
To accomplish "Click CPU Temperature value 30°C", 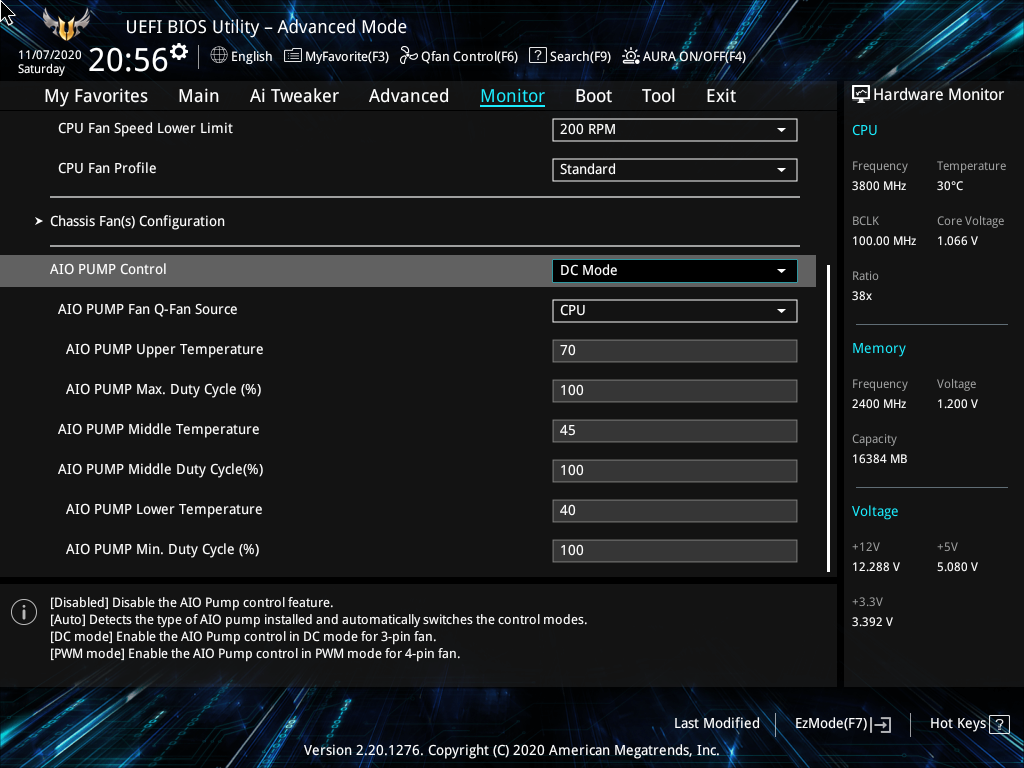I will click(x=950, y=185).
